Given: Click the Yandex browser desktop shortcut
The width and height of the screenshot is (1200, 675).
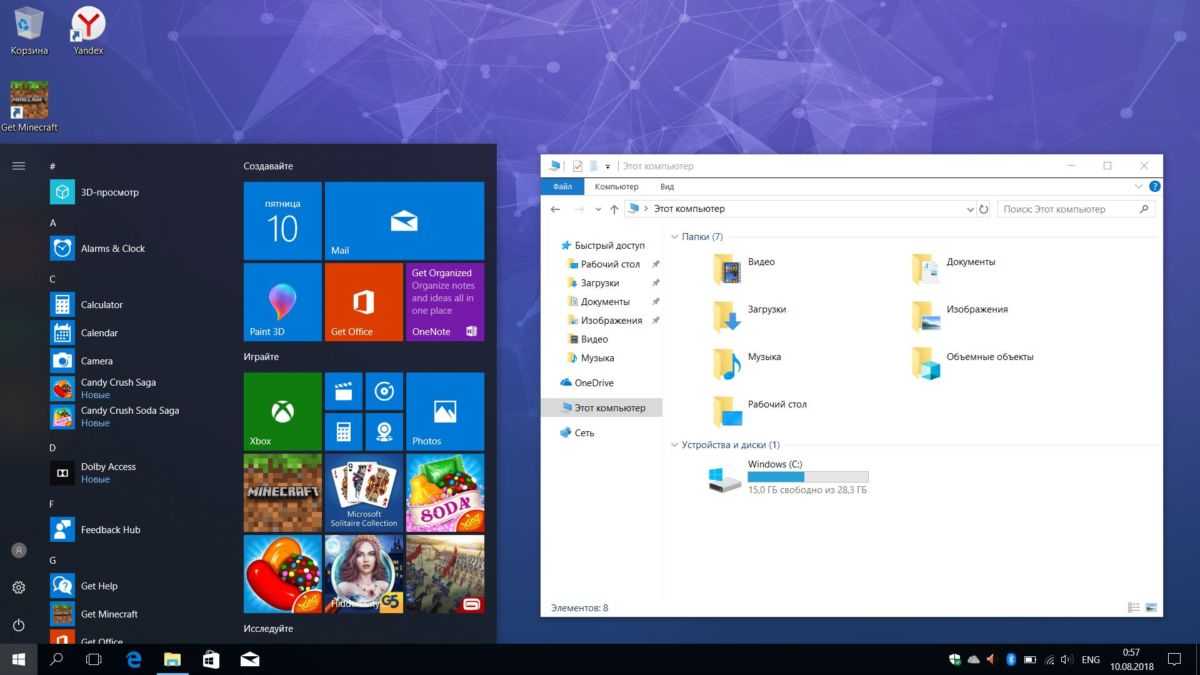Looking at the screenshot, I should (88, 24).
